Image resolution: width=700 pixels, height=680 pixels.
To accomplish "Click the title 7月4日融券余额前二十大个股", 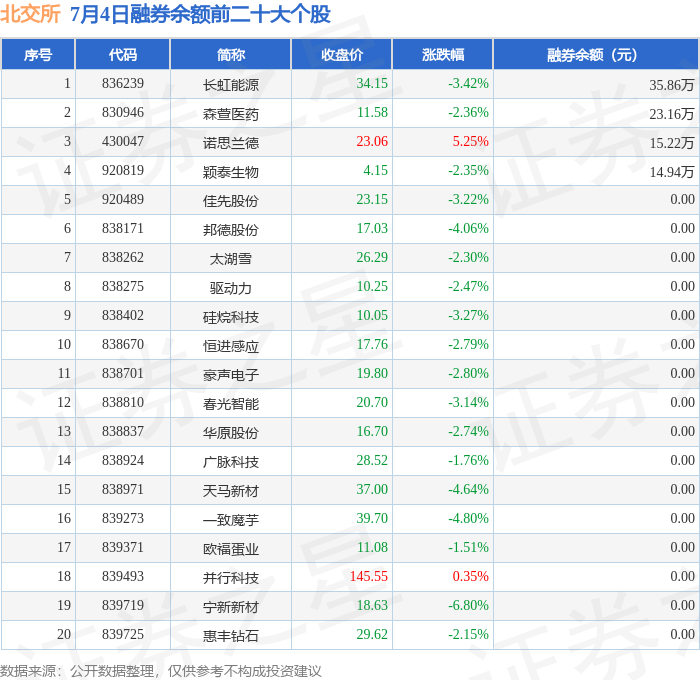I will 200,14.
